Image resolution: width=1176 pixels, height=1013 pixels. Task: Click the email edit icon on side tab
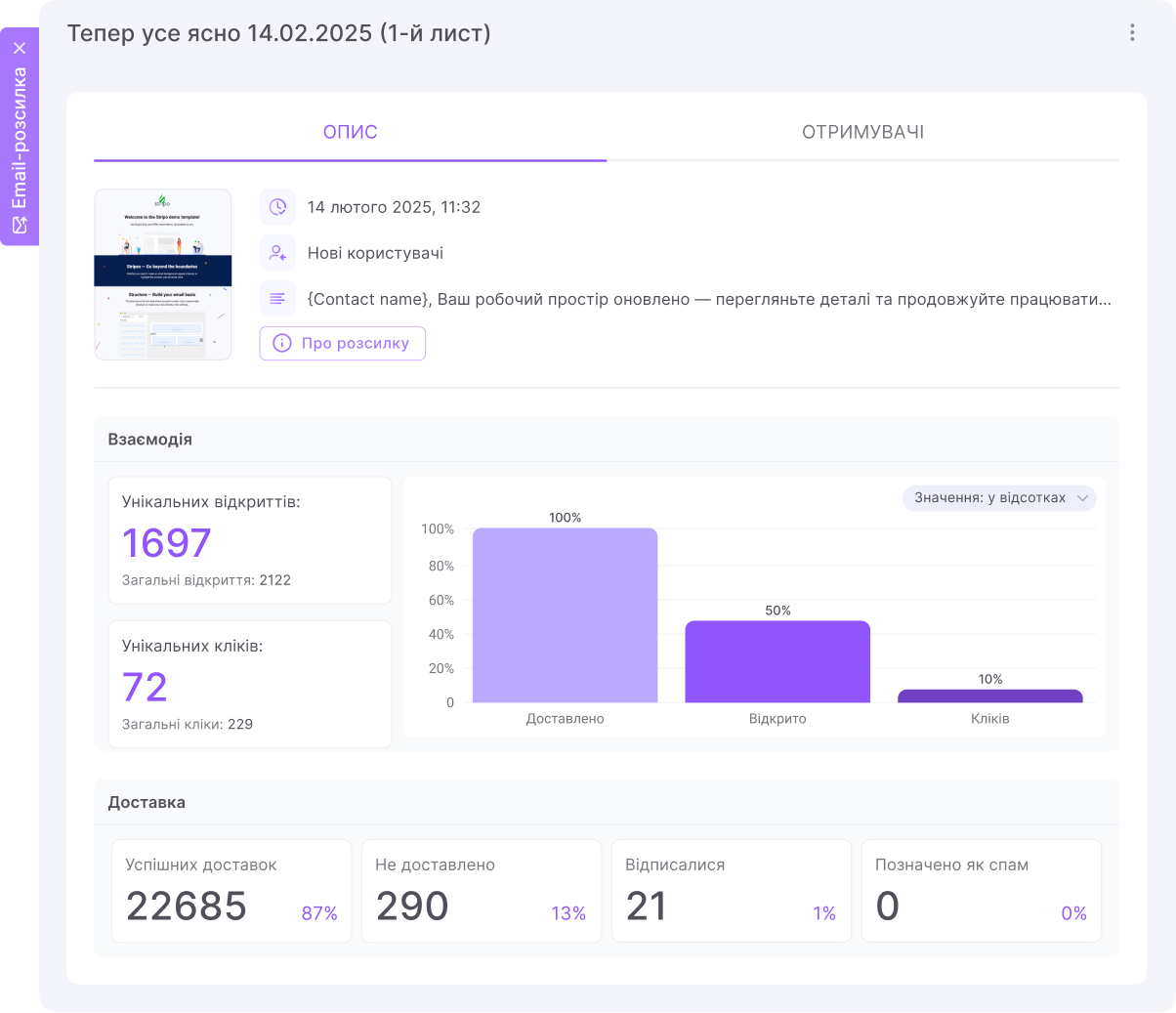(20, 225)
